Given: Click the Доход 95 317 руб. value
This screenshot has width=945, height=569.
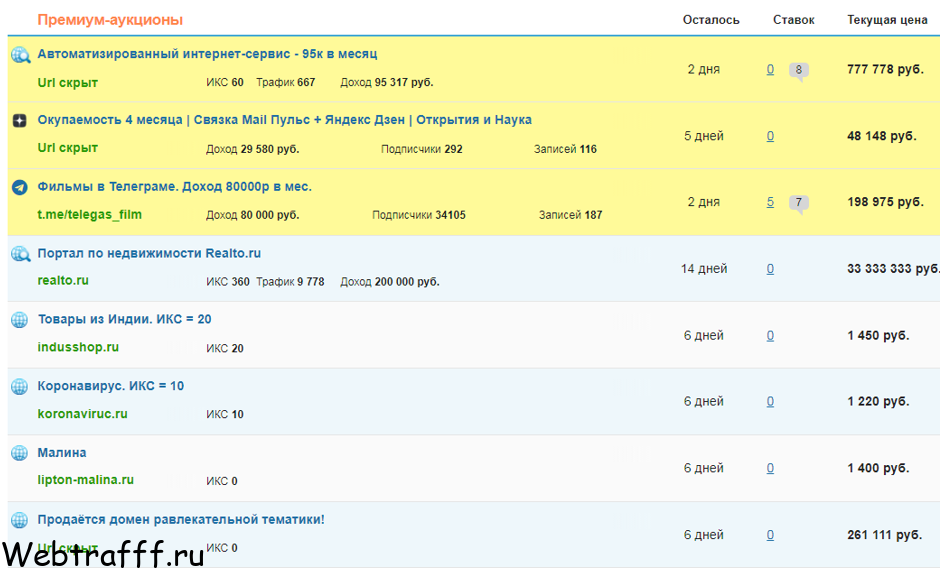Looking at the screenshot, I should (387, 83).
